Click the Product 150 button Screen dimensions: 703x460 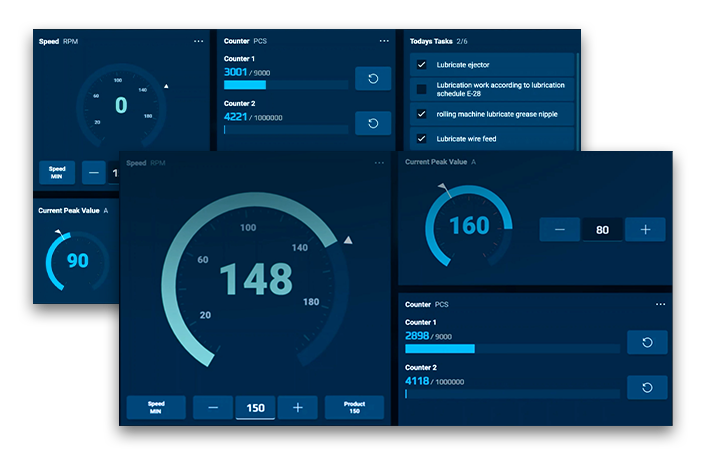click(x=354, y=407)
